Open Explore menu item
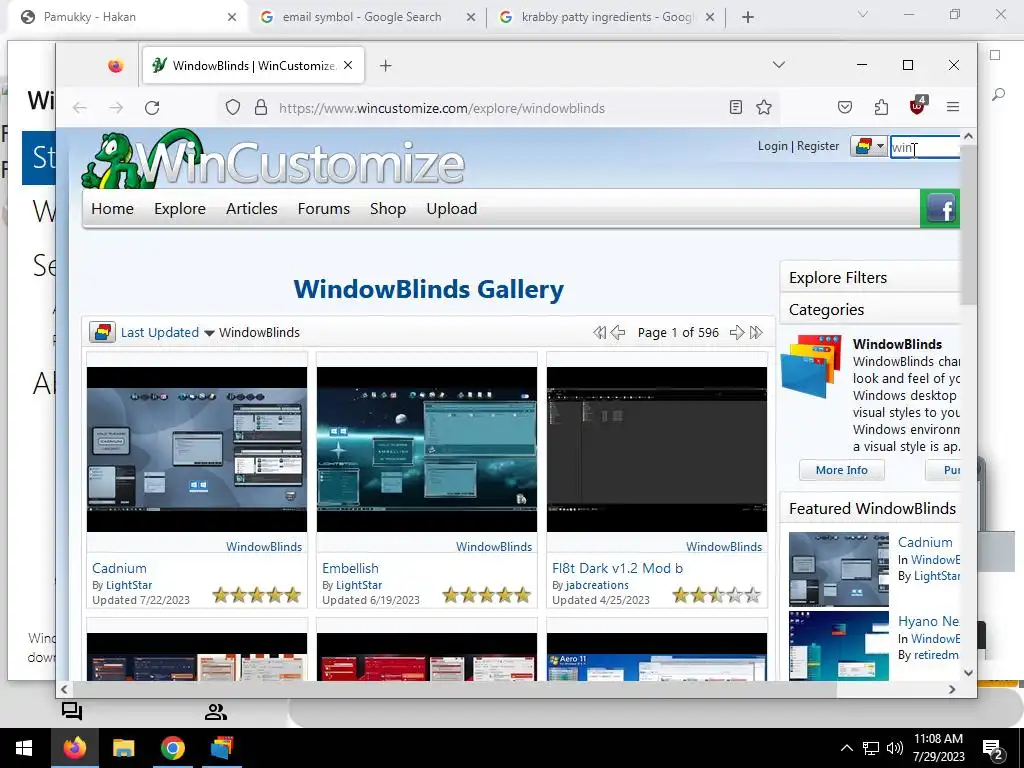The width and height of the screenshot is (1024, 768). coord(180,209)
